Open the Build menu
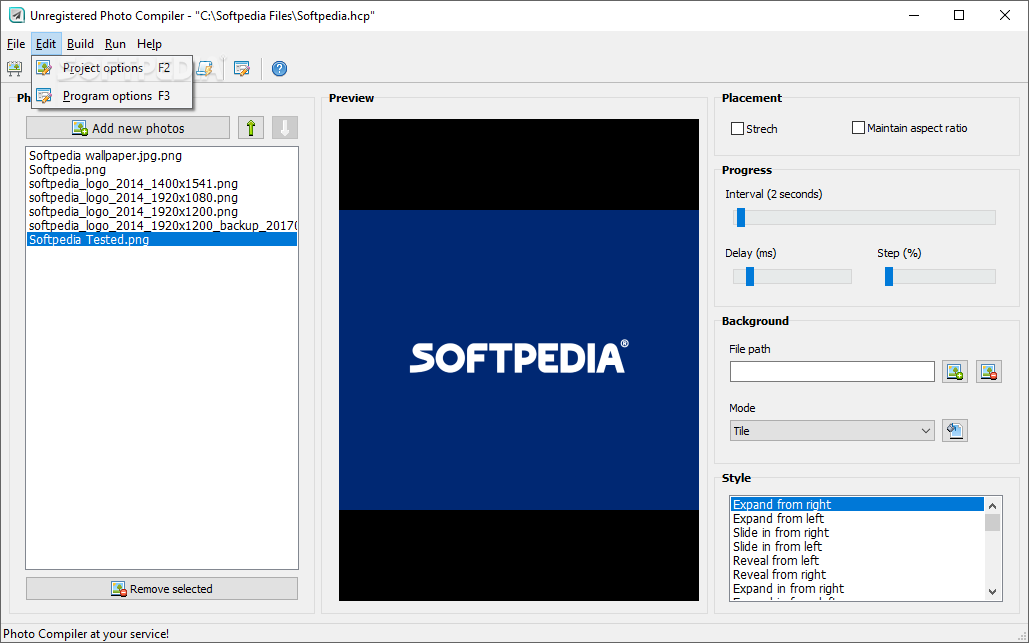Image resolution: width=1029 pixels, height=643 pixels. (x=80, y=44)
